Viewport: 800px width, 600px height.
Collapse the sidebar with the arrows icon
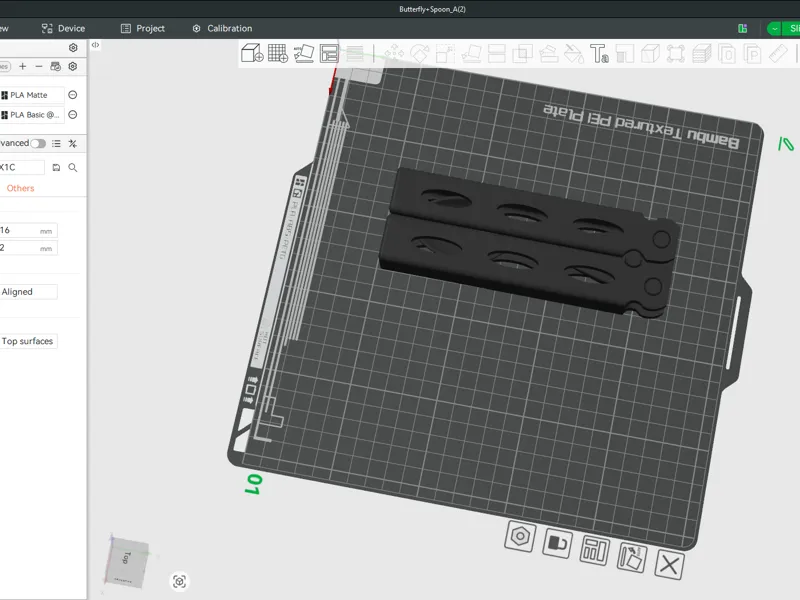pyautogui.click(x=95, y=45)
